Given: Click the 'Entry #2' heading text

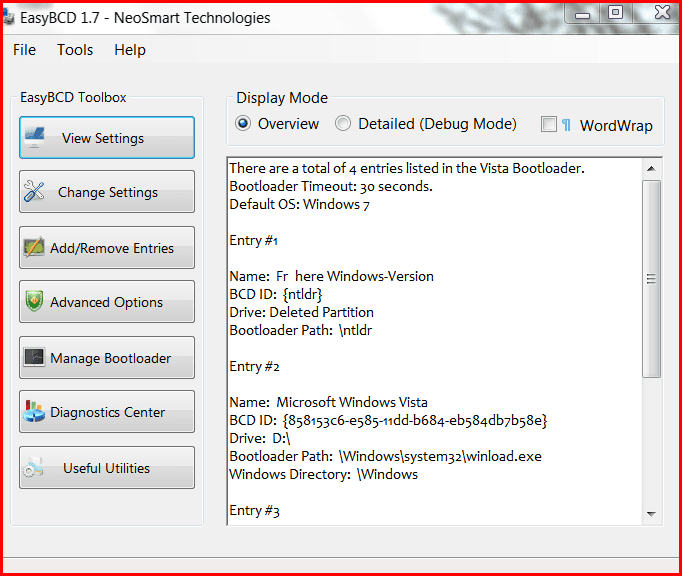Looking at the screenshot, I should [x=254, y=367].
